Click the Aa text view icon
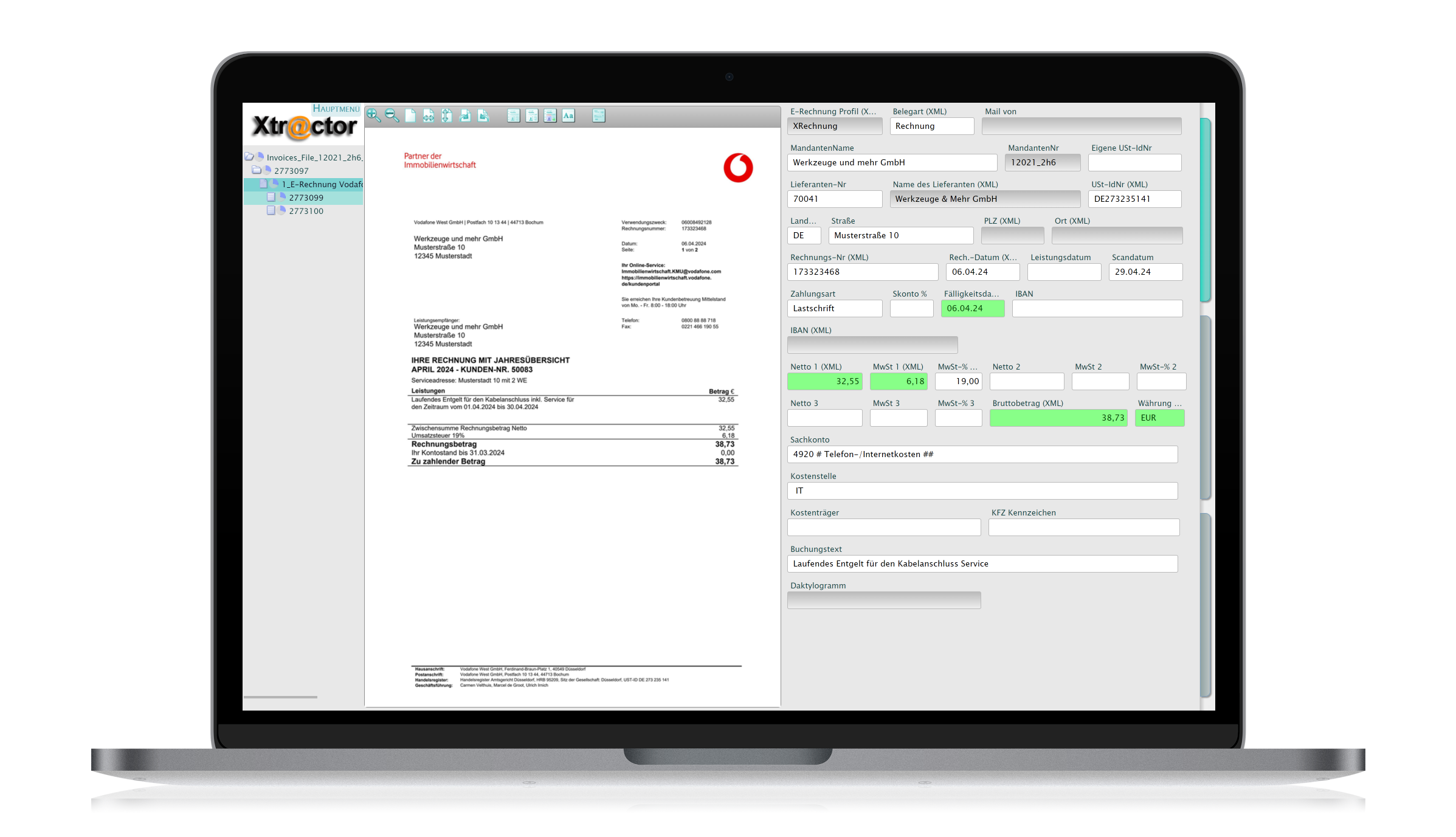The height and width of the screenshot is (837, 1456). (568, 115)
